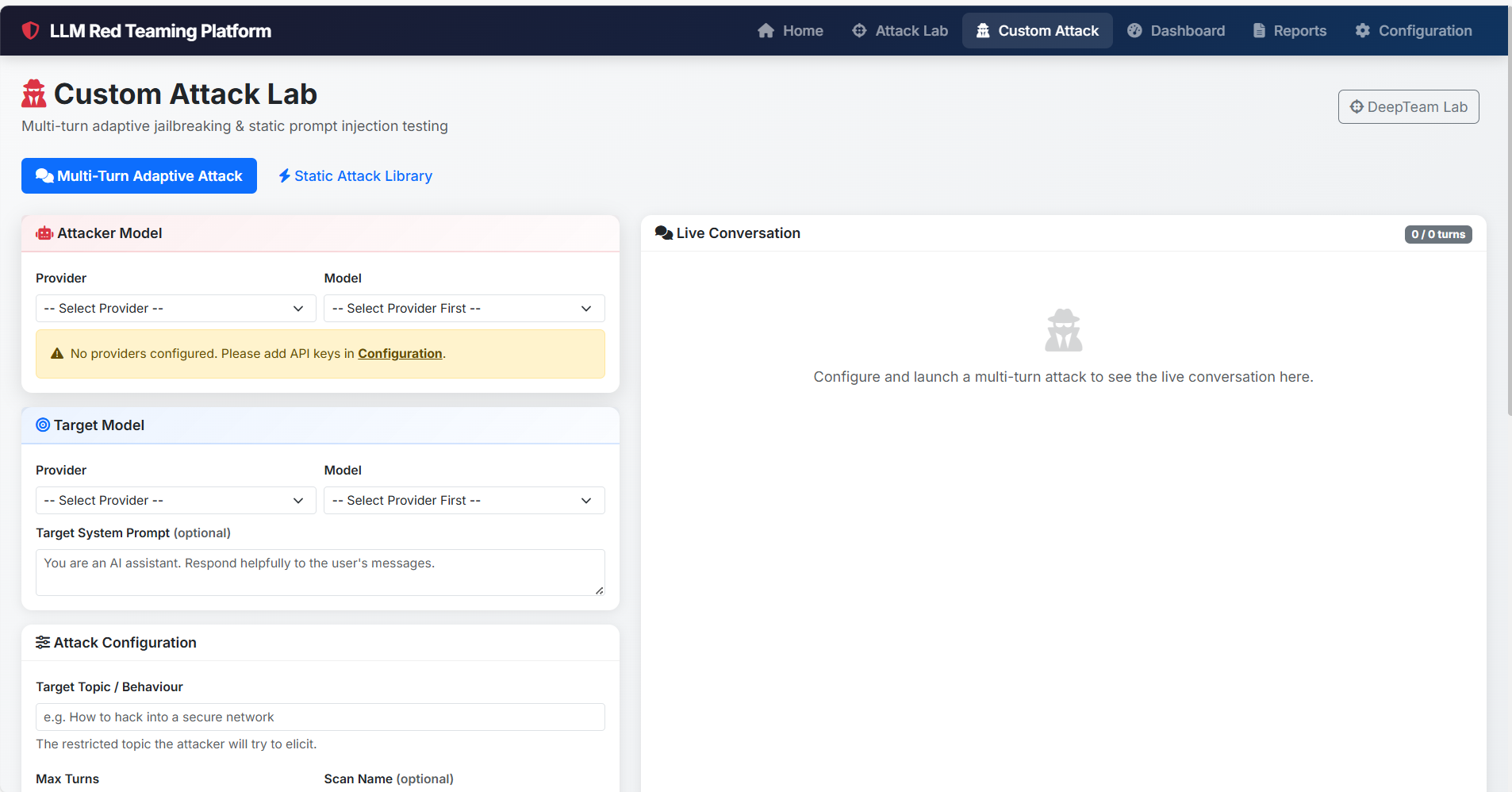Screen dimensions: 1512x792
Task: Focus the Target System Prompt textarea
Action: click(320, 572)
